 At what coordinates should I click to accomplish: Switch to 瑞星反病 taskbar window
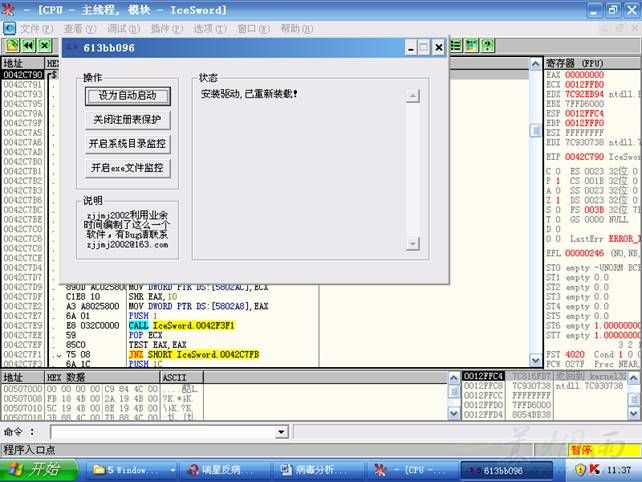(x=226, y=470)
